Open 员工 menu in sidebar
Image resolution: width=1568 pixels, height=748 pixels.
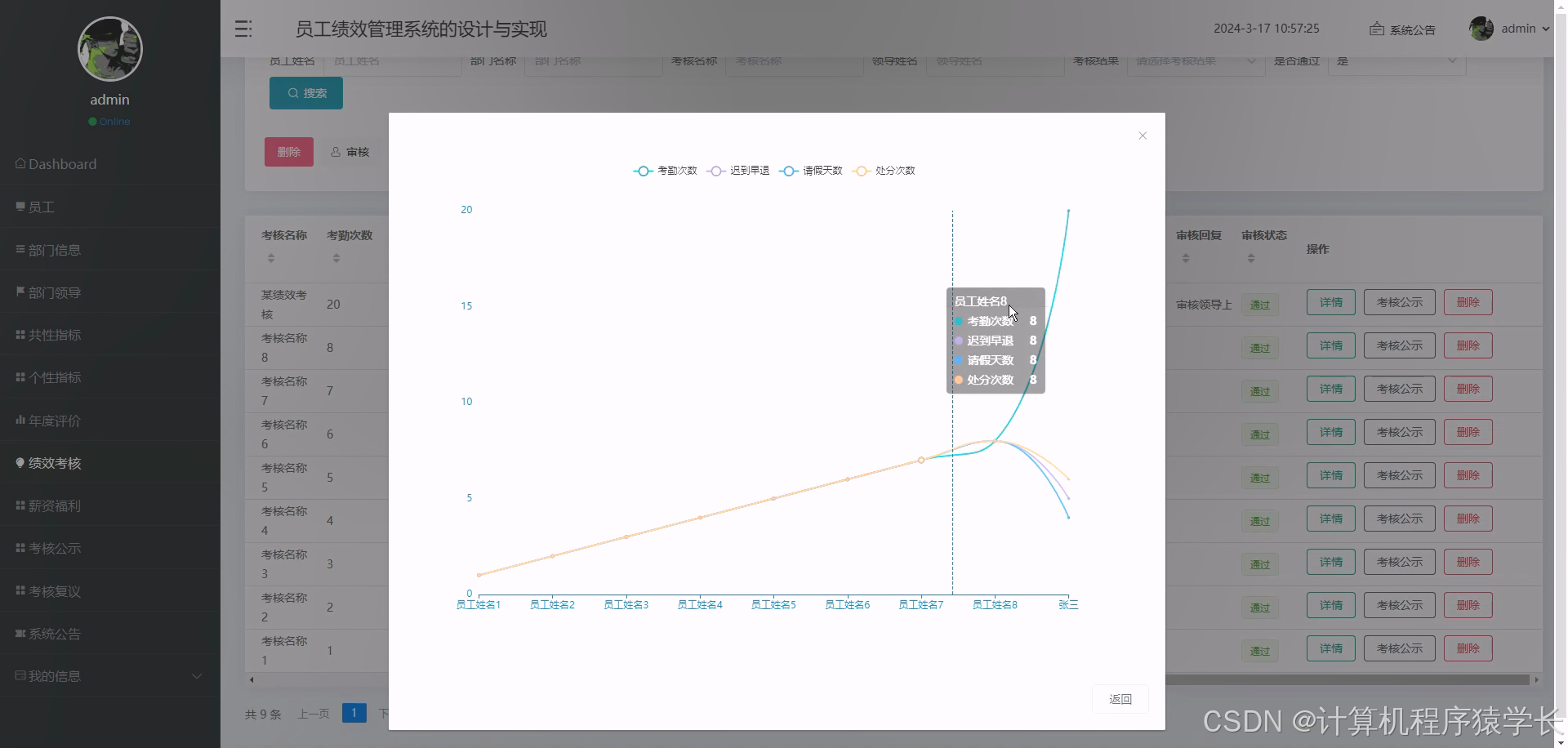110,207
